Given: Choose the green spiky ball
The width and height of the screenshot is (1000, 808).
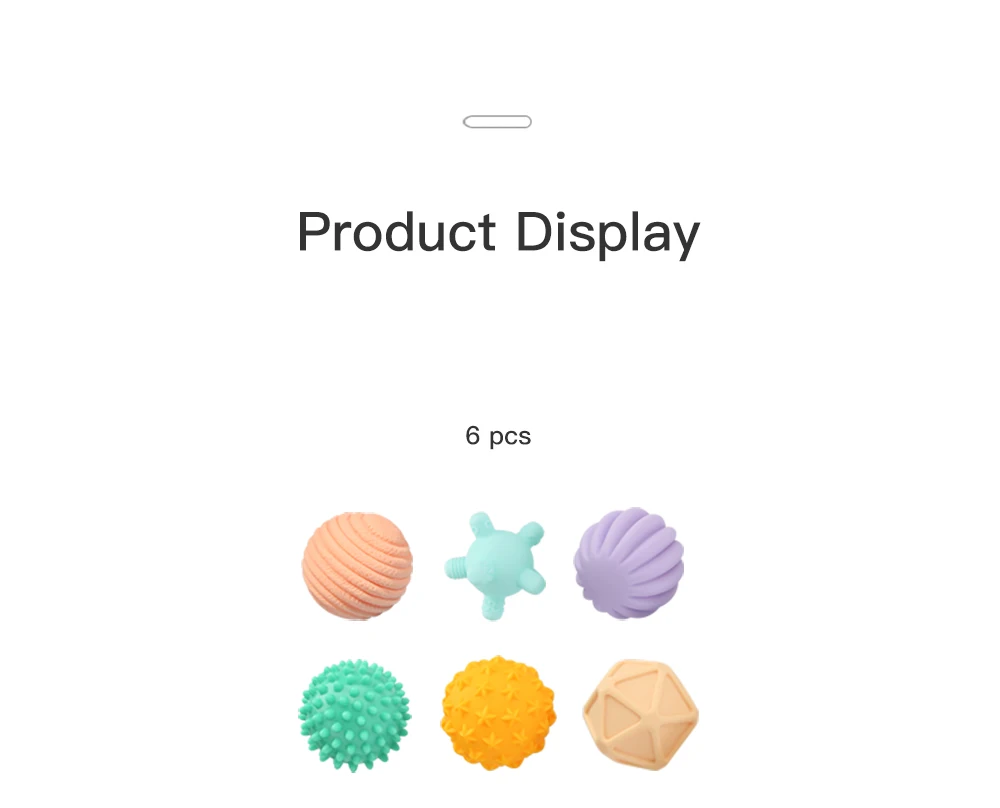Looking at the screenshot, I should coord(355,716).
